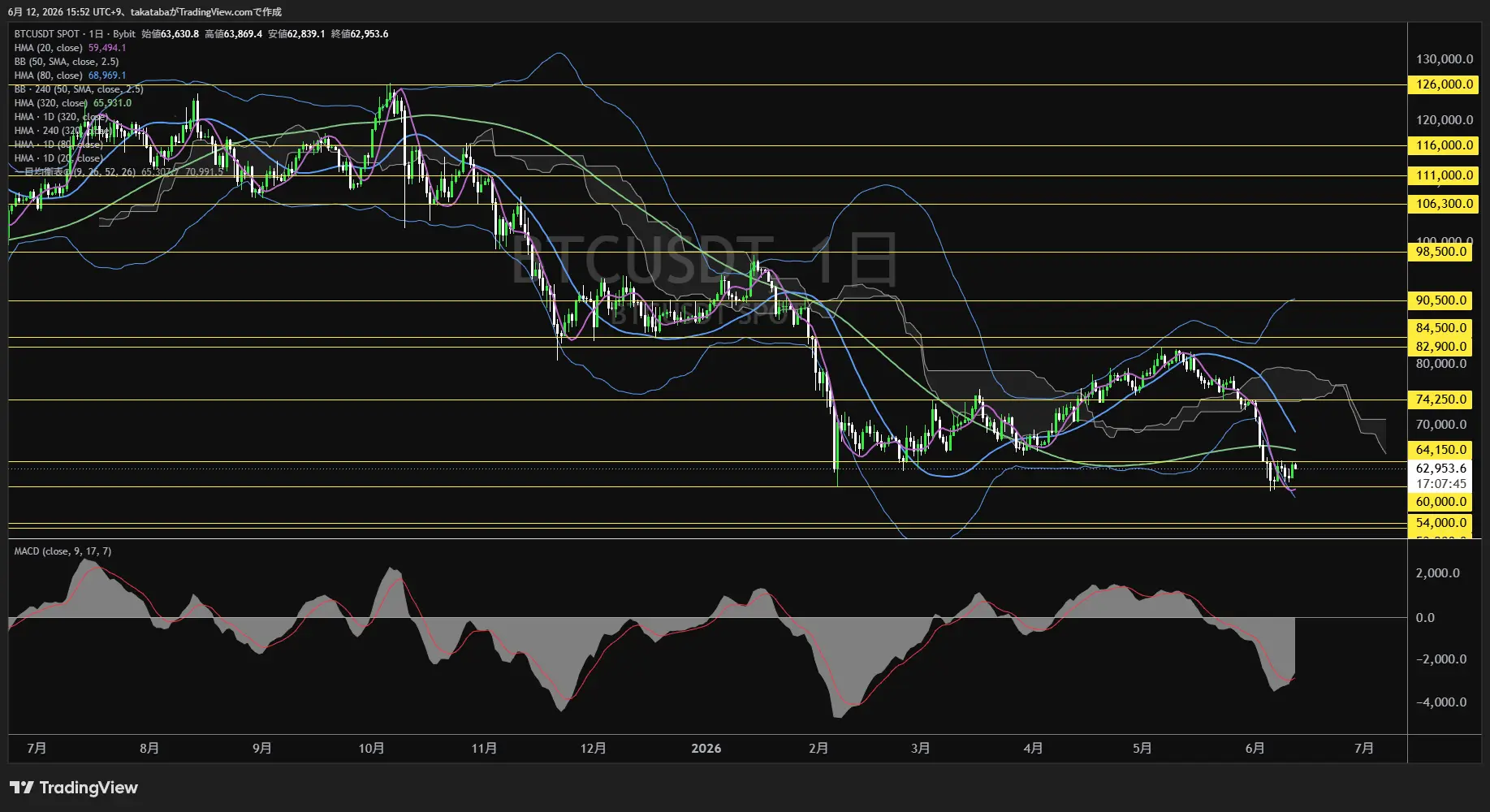This screenshot has height=812, width=1490.
Task: Click the 84,500.0 price line label
Action: tap(1441, 328)
